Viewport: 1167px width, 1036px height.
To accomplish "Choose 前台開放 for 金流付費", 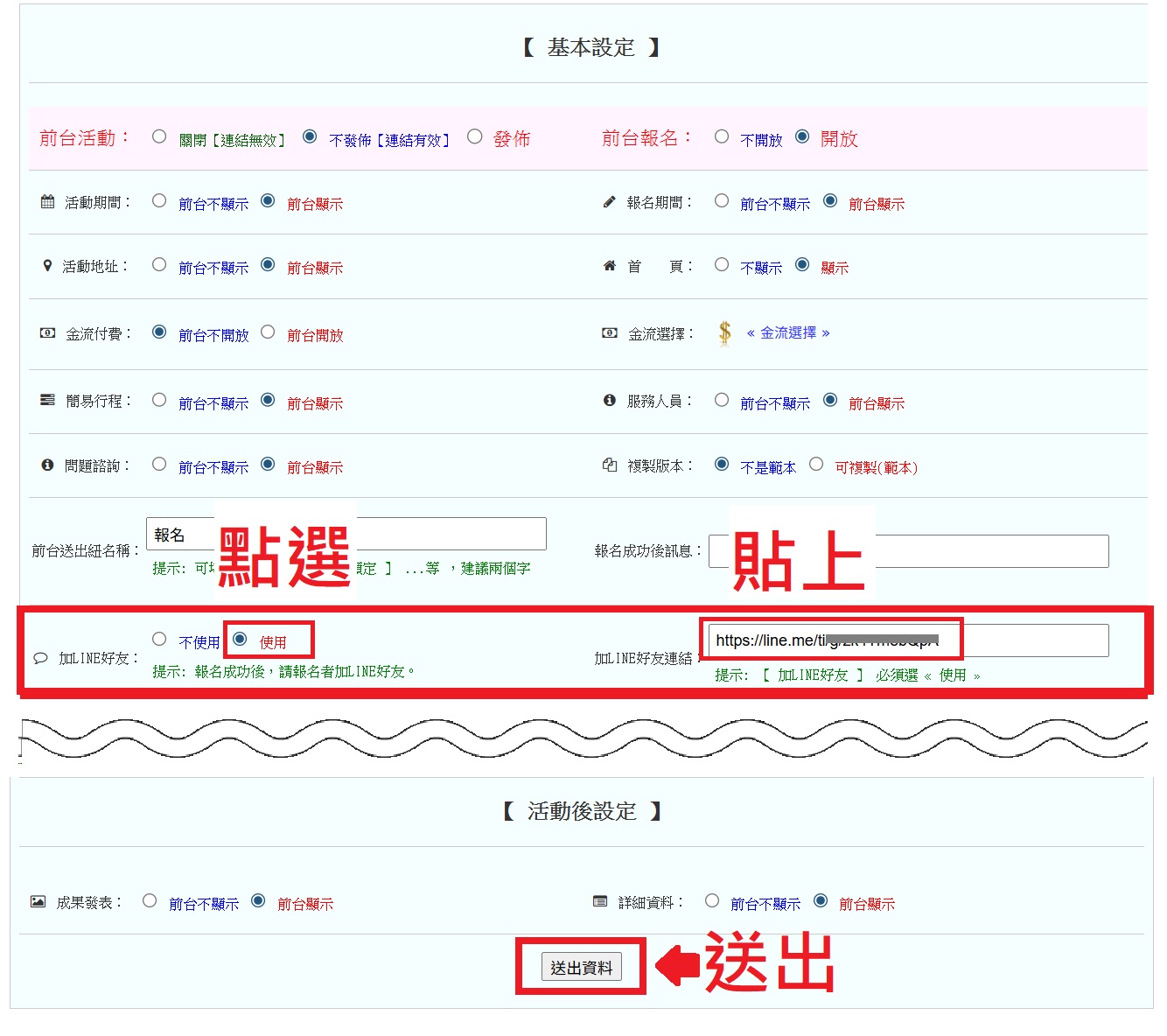I will tap(269, 332).
